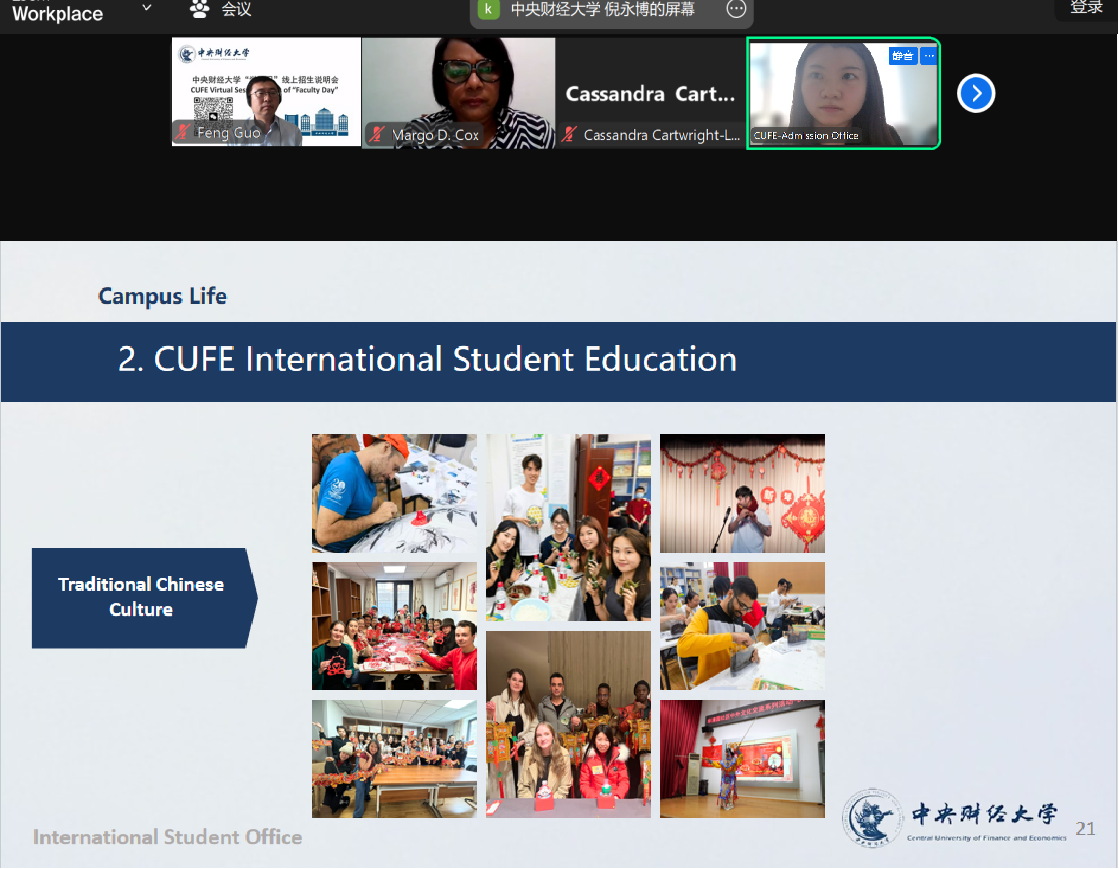Open screen share options ellipsis menu
The height and width of the screenshot is (869, 1119).
tap(736, 9)
